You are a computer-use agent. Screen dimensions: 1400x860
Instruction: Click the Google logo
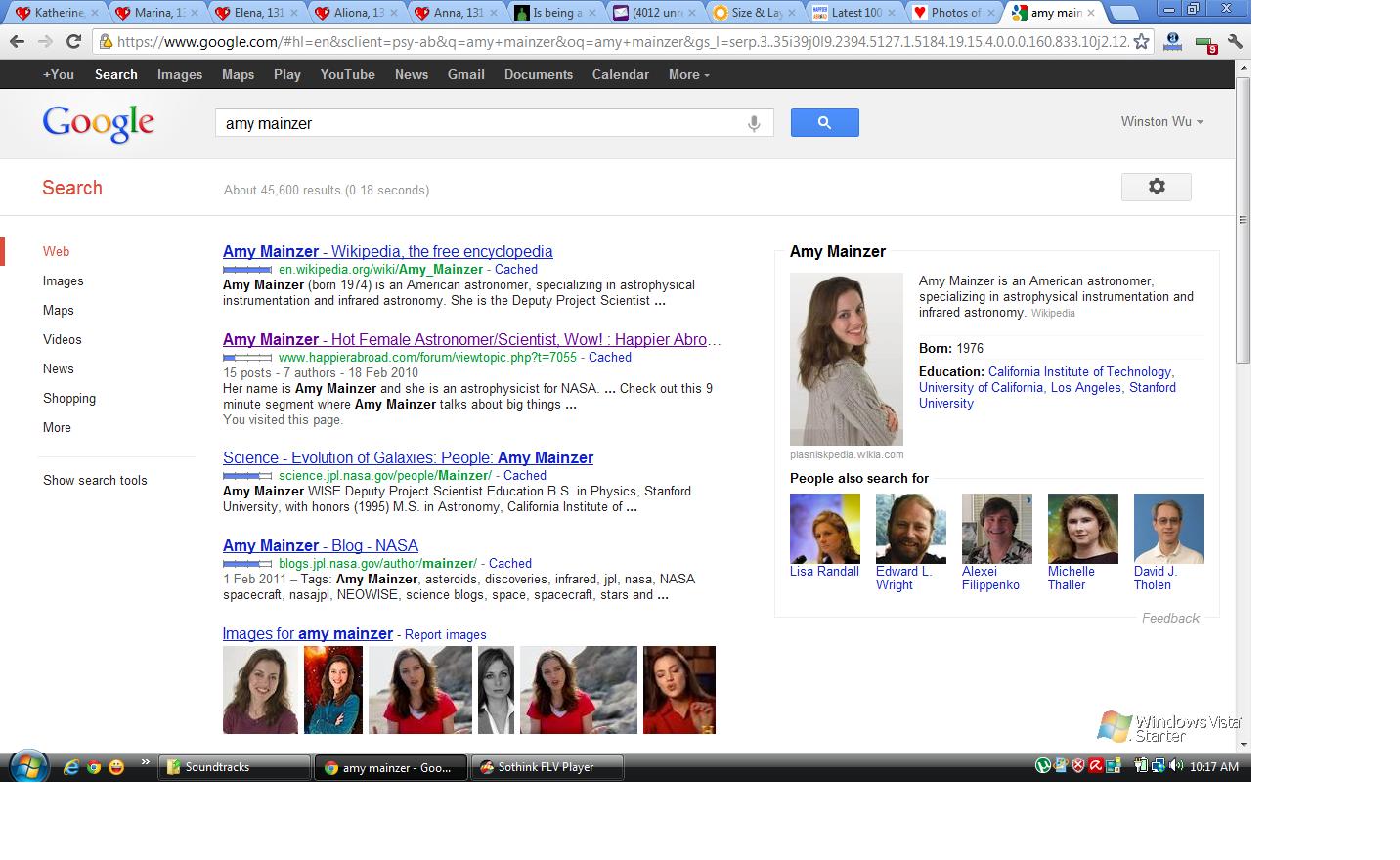tap(99, 124)
